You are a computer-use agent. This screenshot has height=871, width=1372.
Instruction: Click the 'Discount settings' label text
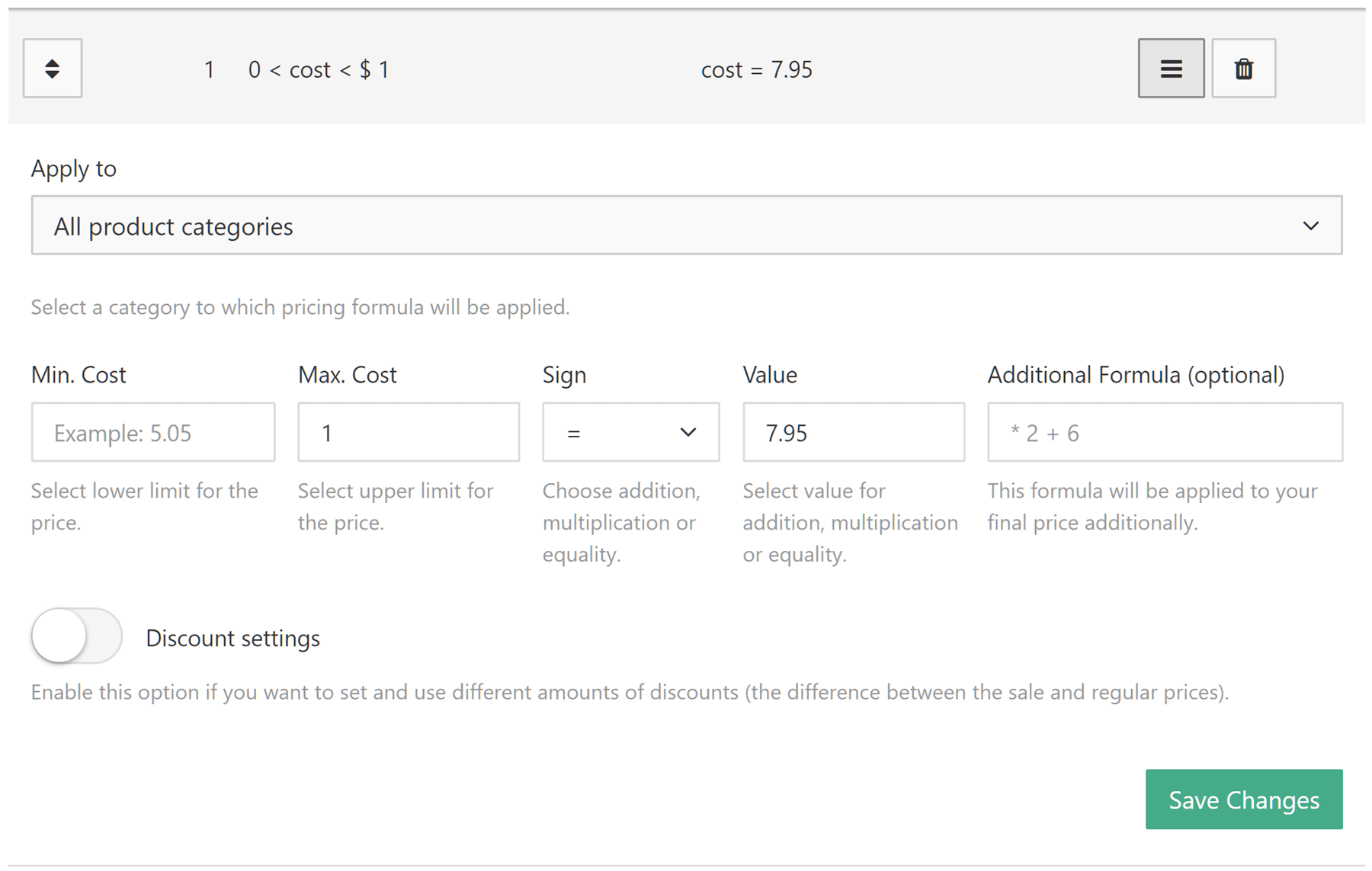pos(232,639)
